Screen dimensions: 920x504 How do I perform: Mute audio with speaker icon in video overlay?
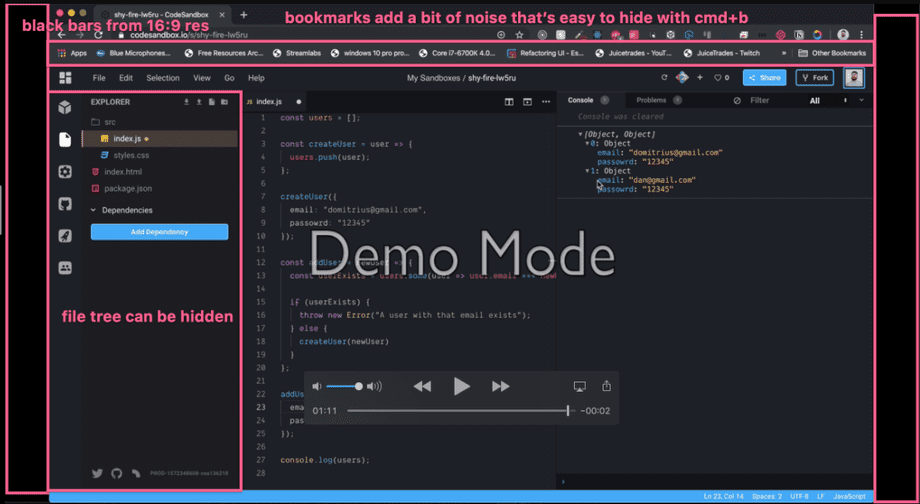tap(317, 386)
